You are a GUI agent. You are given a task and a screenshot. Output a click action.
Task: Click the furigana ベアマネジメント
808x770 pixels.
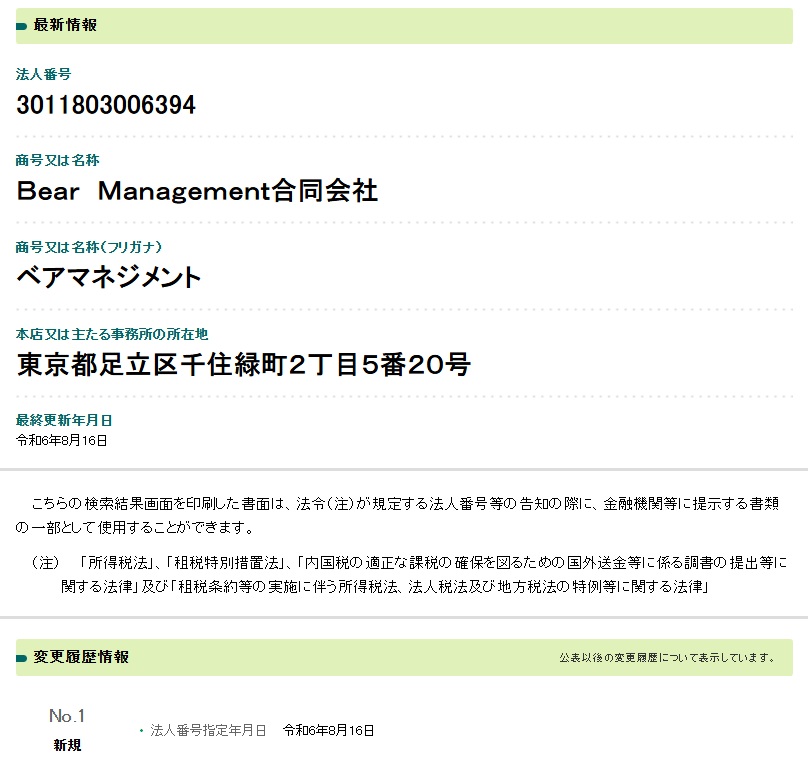pos(109,277)
